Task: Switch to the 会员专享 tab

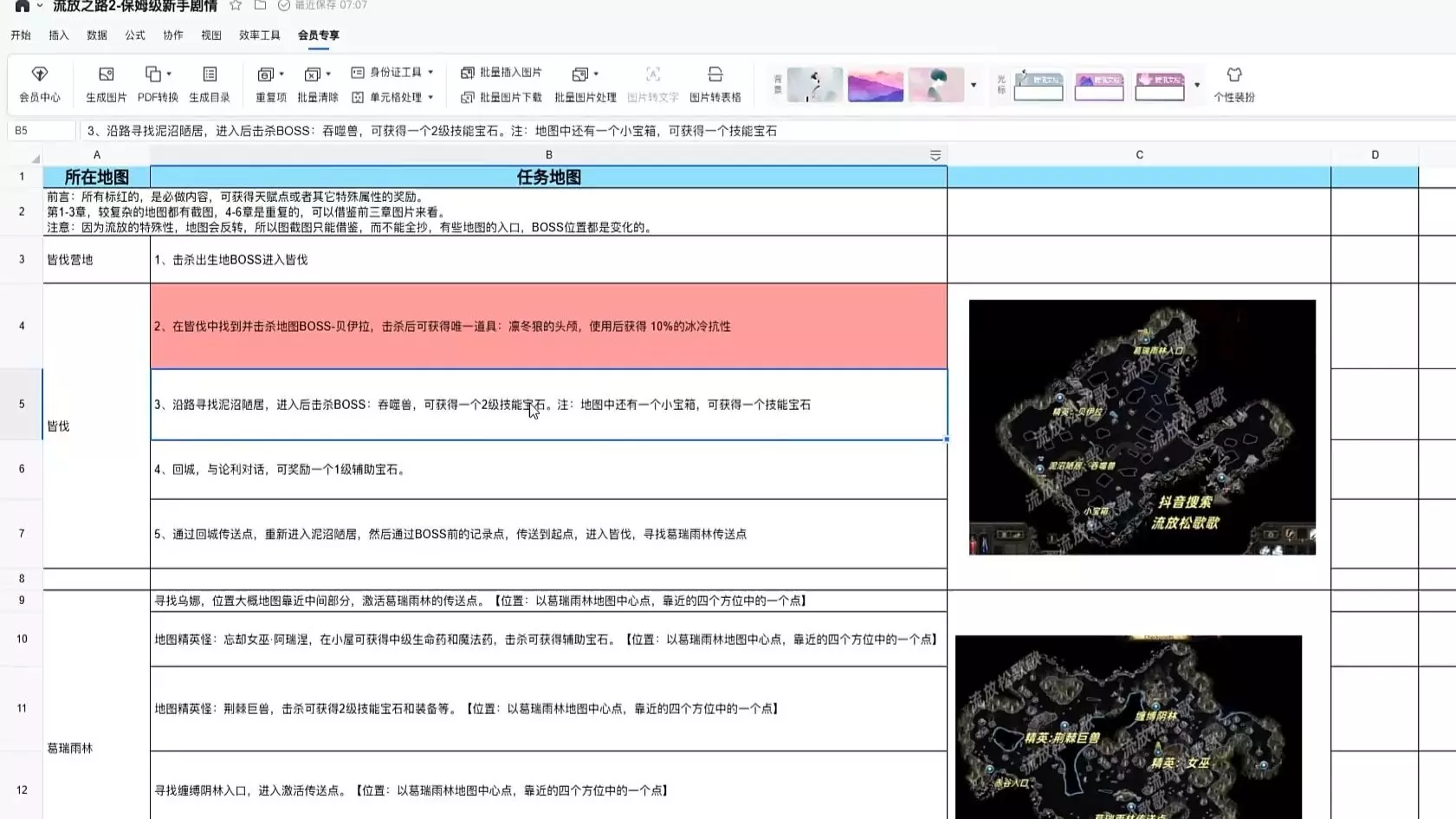Action: (x=319, y=36)
